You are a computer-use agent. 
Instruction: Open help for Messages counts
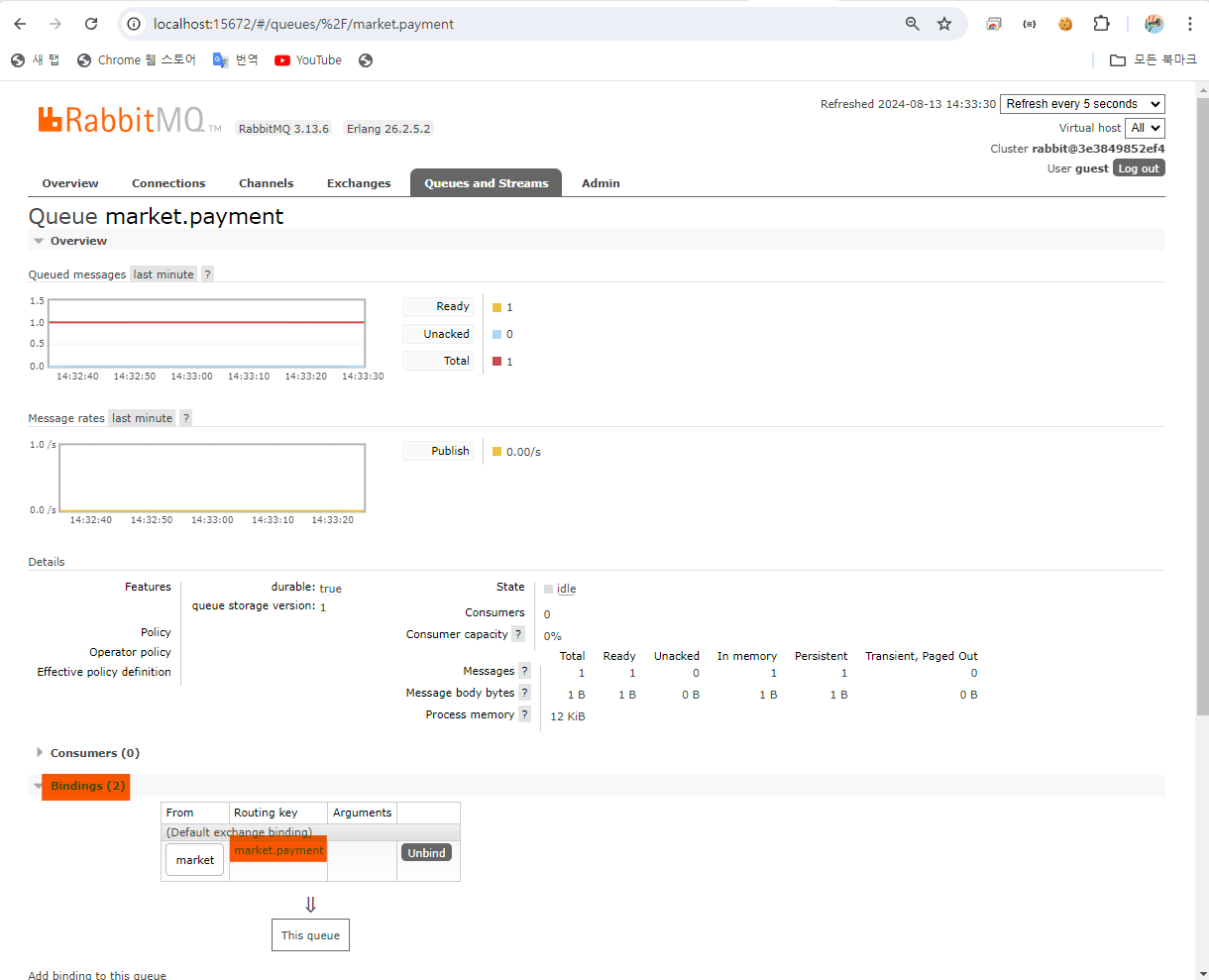524,670
